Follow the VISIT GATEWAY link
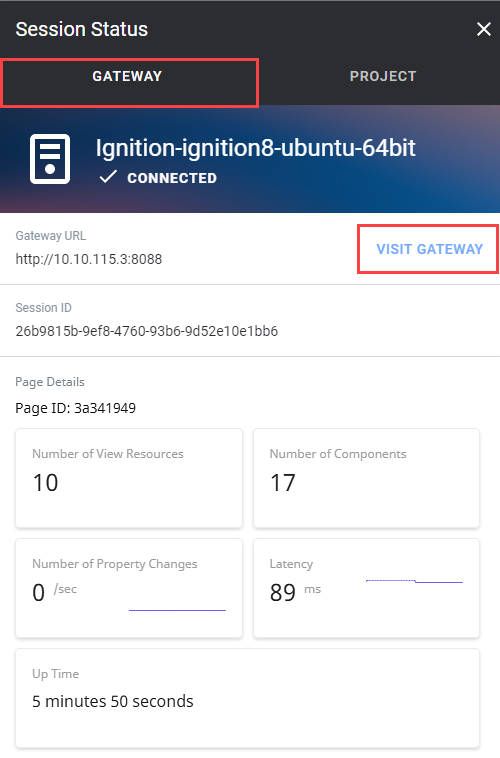Screen dimensions: 500x758 (x=429, y=249)
